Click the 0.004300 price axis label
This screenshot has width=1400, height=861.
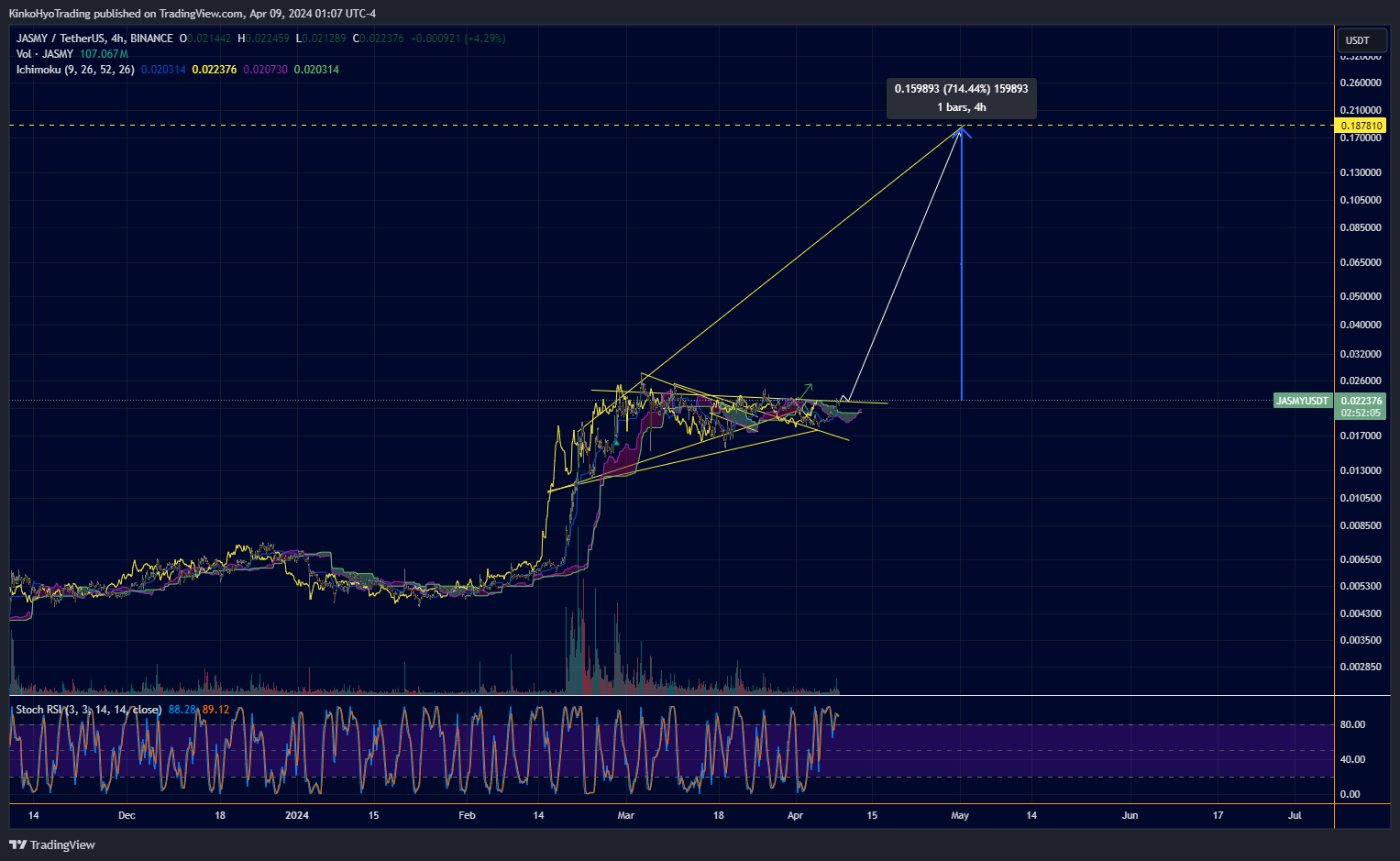coord(1361,613)
